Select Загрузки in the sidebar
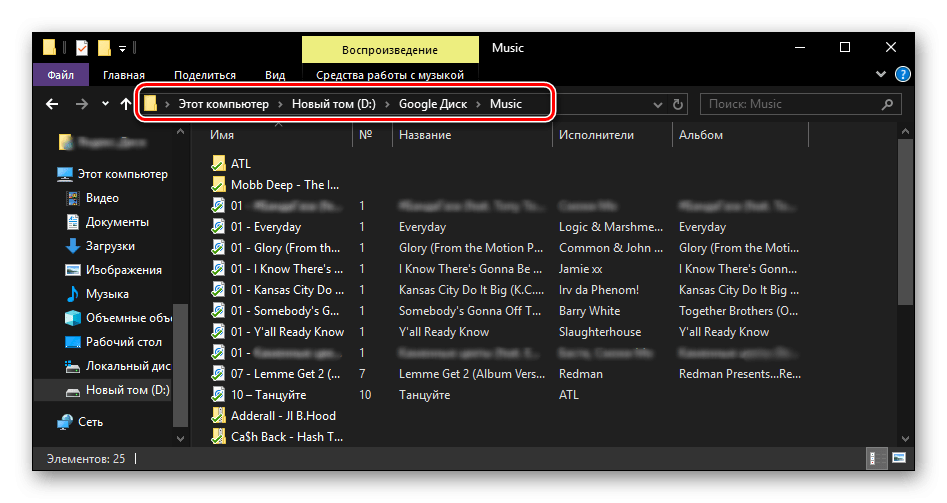Image resolution: width=947 pixels, height=503 pixels. click(x=109, y=246)
